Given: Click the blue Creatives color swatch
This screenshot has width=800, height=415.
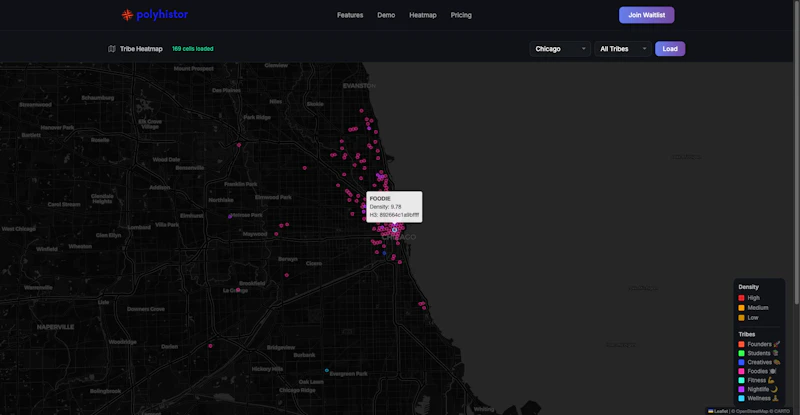Looking at the screenshot, I should pos(741,362).
